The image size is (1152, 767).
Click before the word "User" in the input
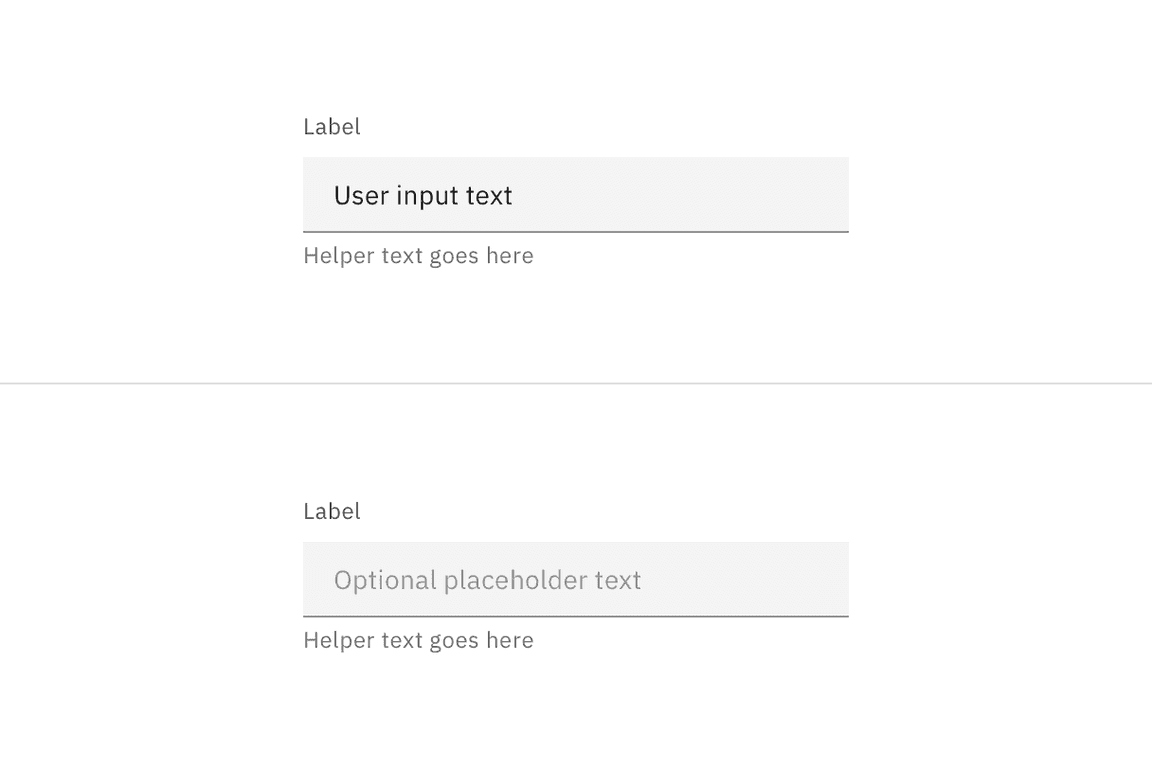pyautogui.click(x=335, y=195)
